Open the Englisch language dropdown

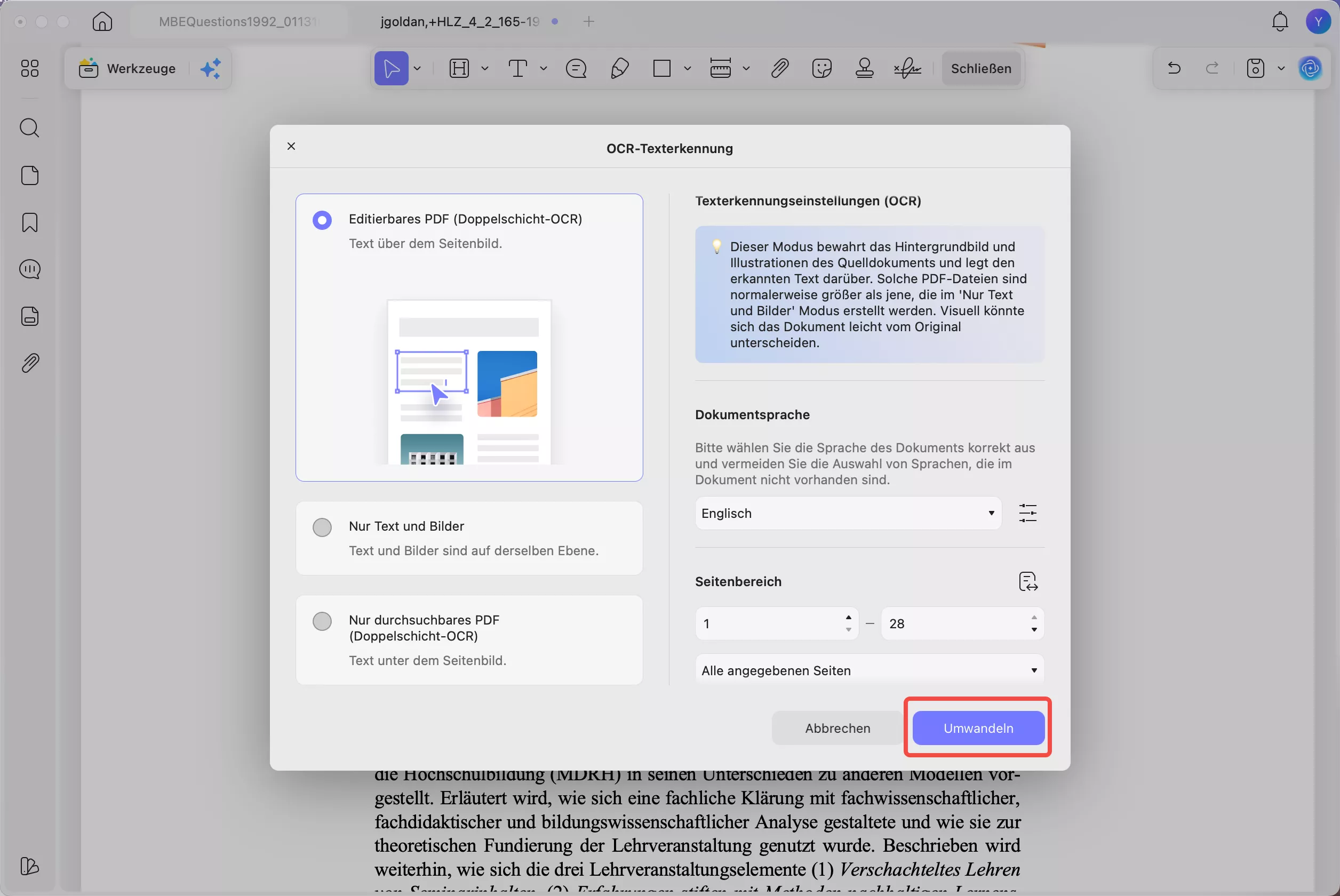[x=848, y=513]
